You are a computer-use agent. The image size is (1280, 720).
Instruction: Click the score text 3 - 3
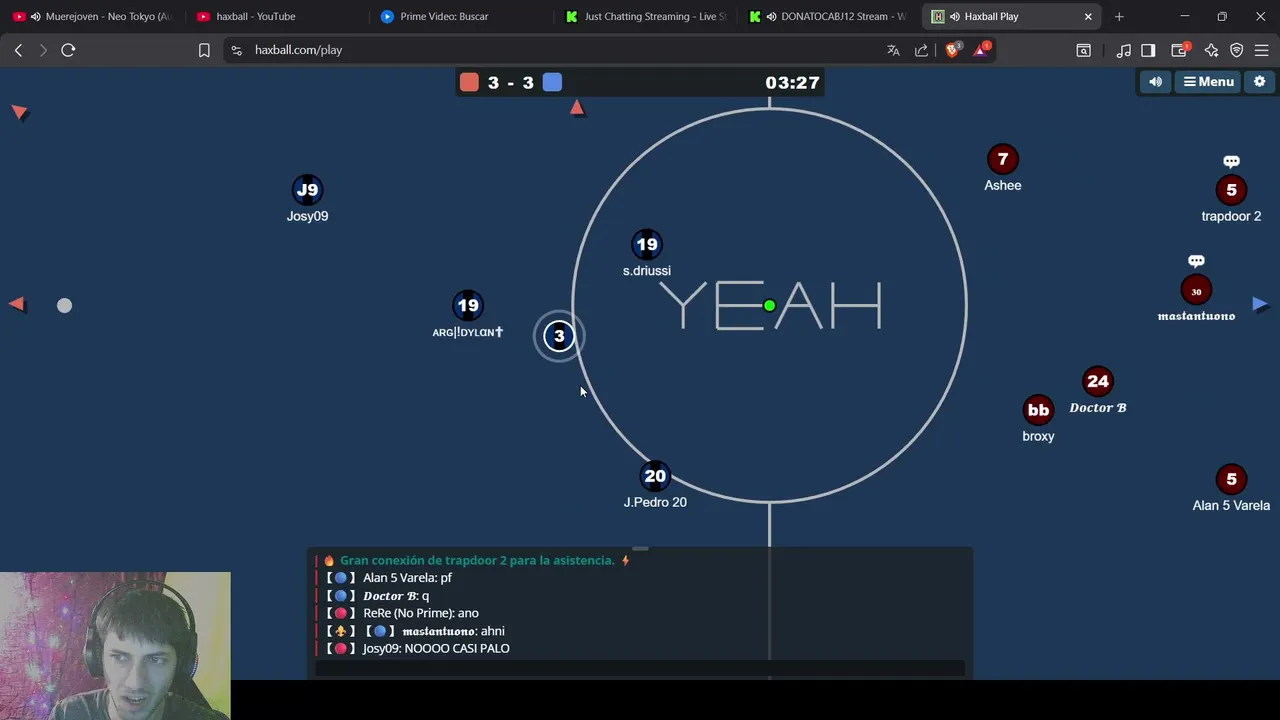(x=511, y=83)
